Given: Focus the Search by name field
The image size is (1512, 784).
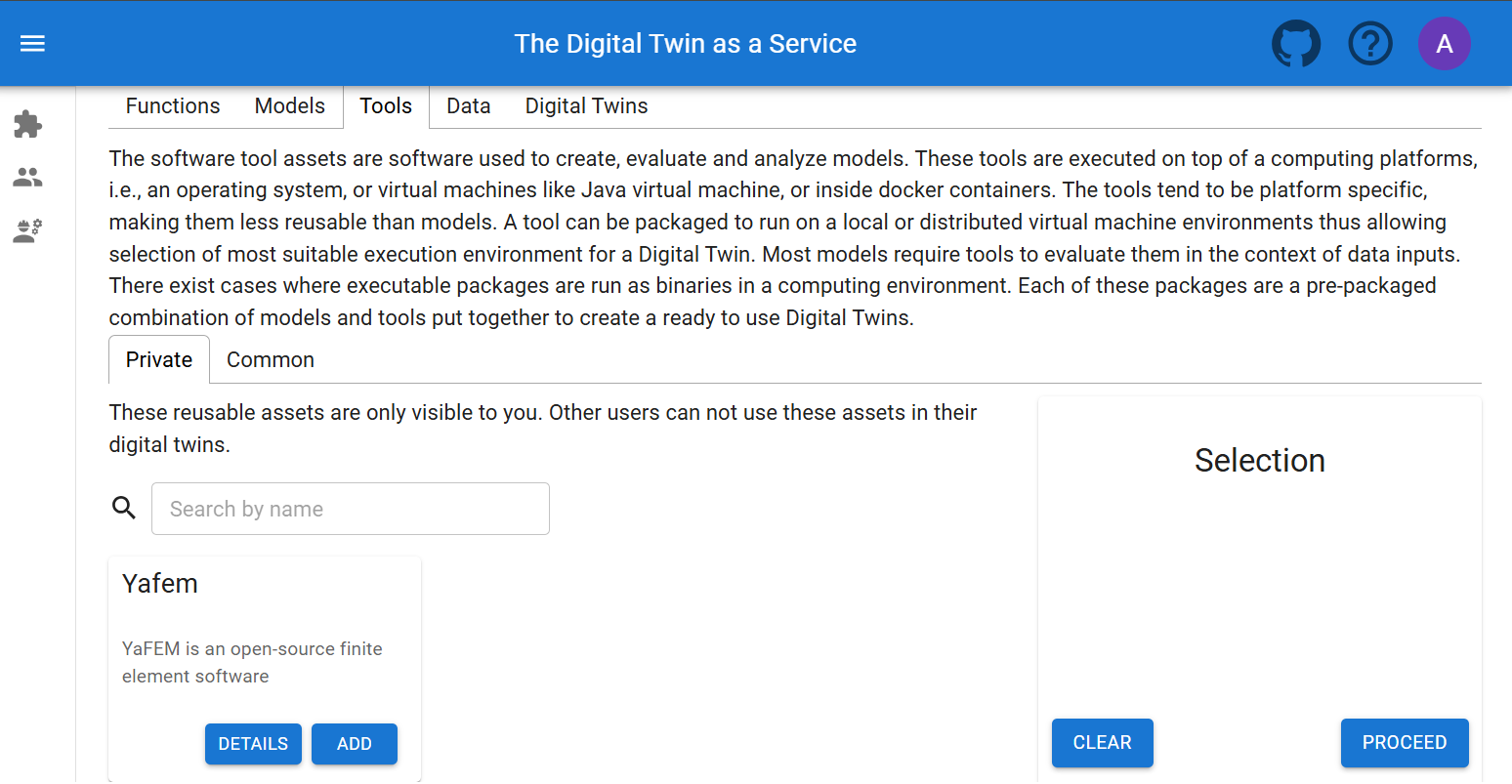Looking at the screenshot, I should coord(351,509).
